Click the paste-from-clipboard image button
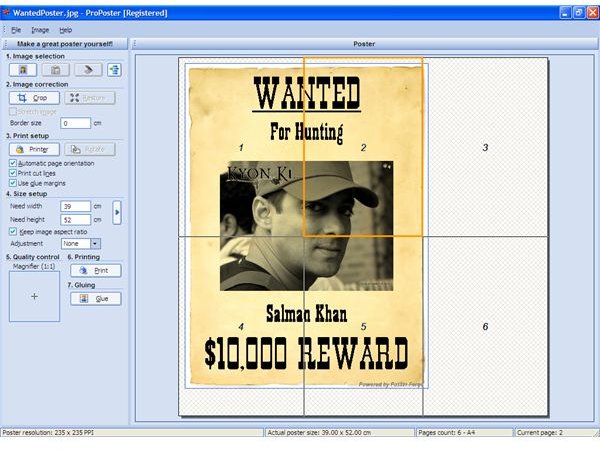Screen dimensions: 600x450 (x=55, y=70)
